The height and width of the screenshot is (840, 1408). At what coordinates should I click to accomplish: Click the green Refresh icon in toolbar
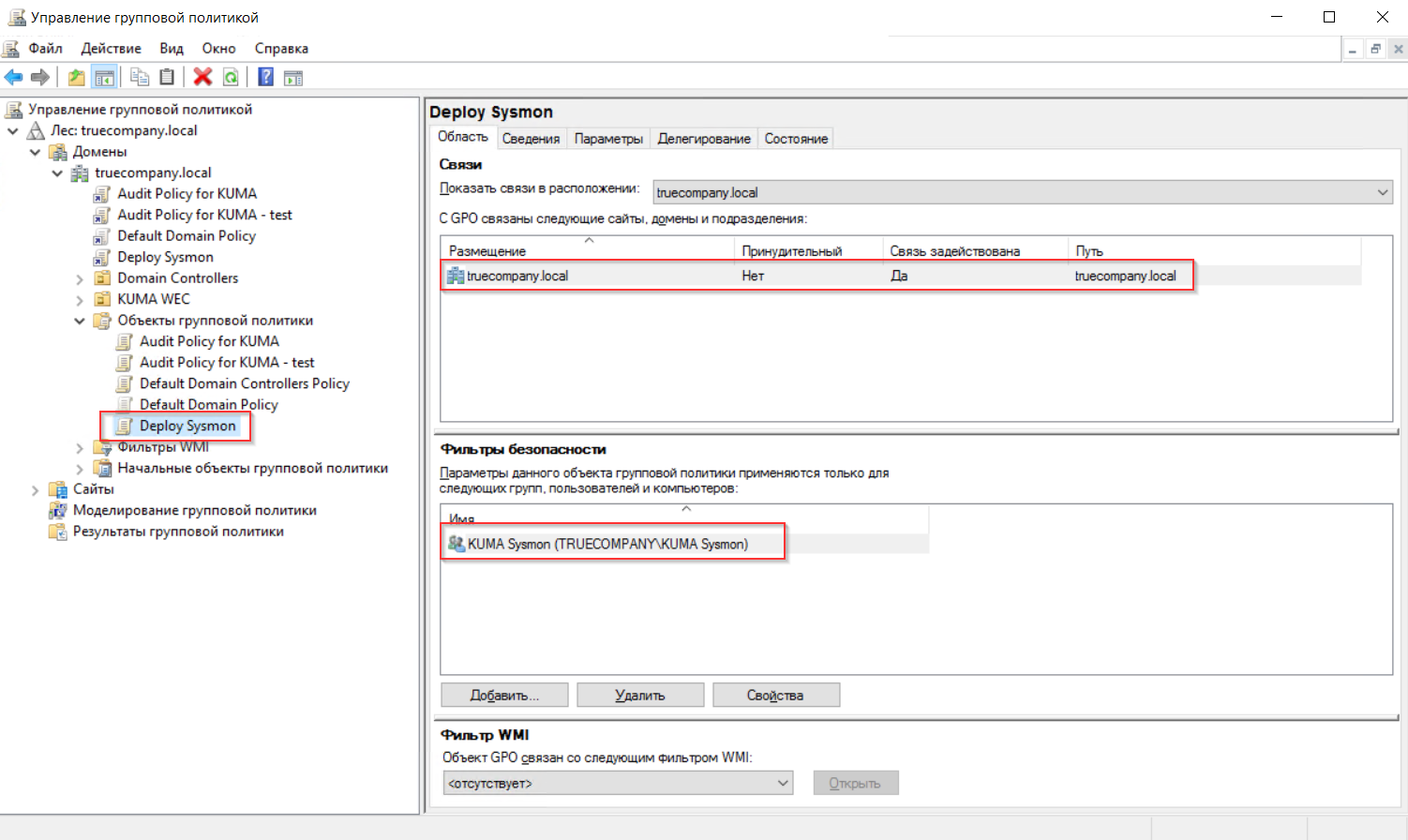point(231,78)
